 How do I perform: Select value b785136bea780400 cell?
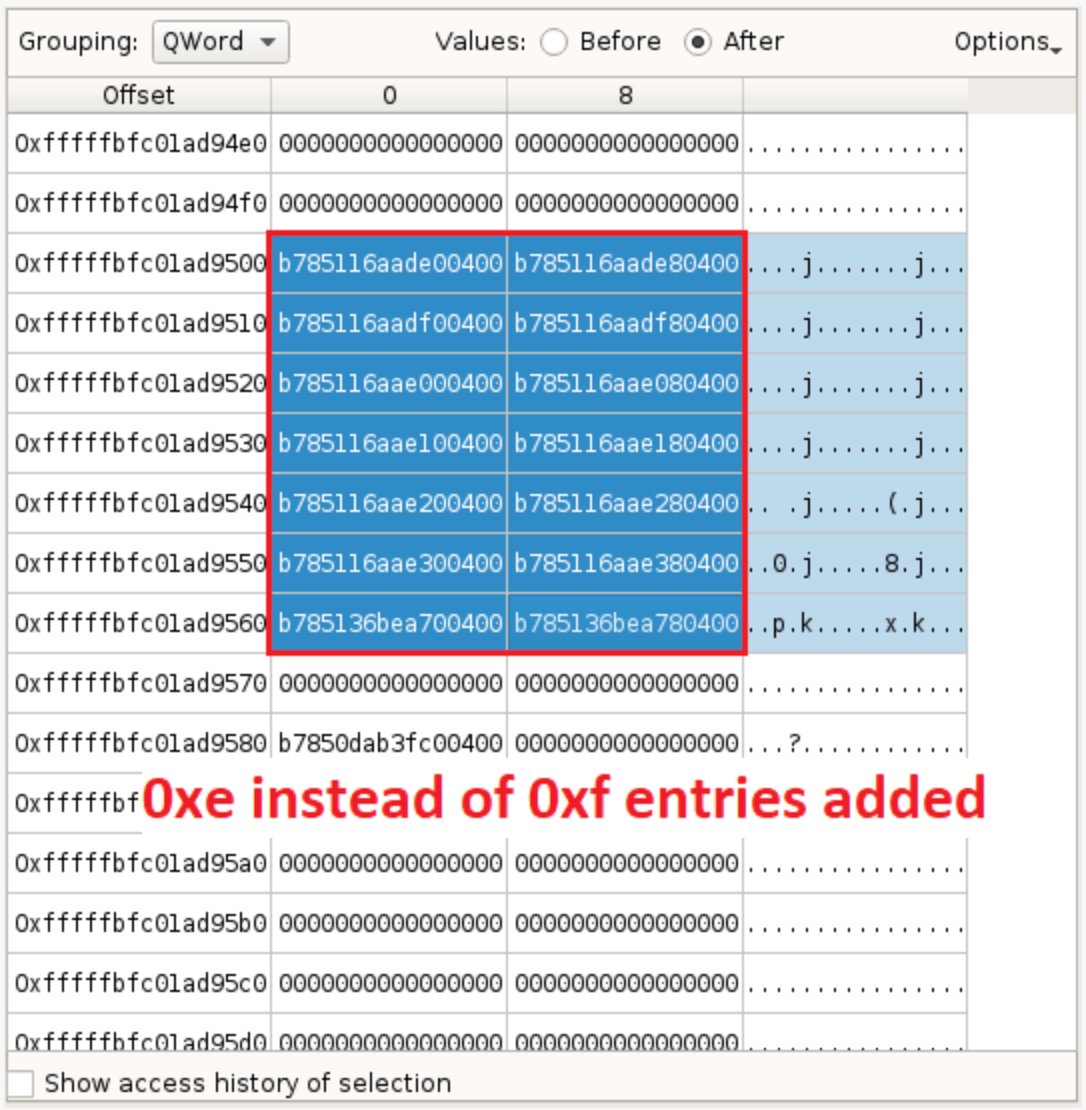[x=626, y=624]
